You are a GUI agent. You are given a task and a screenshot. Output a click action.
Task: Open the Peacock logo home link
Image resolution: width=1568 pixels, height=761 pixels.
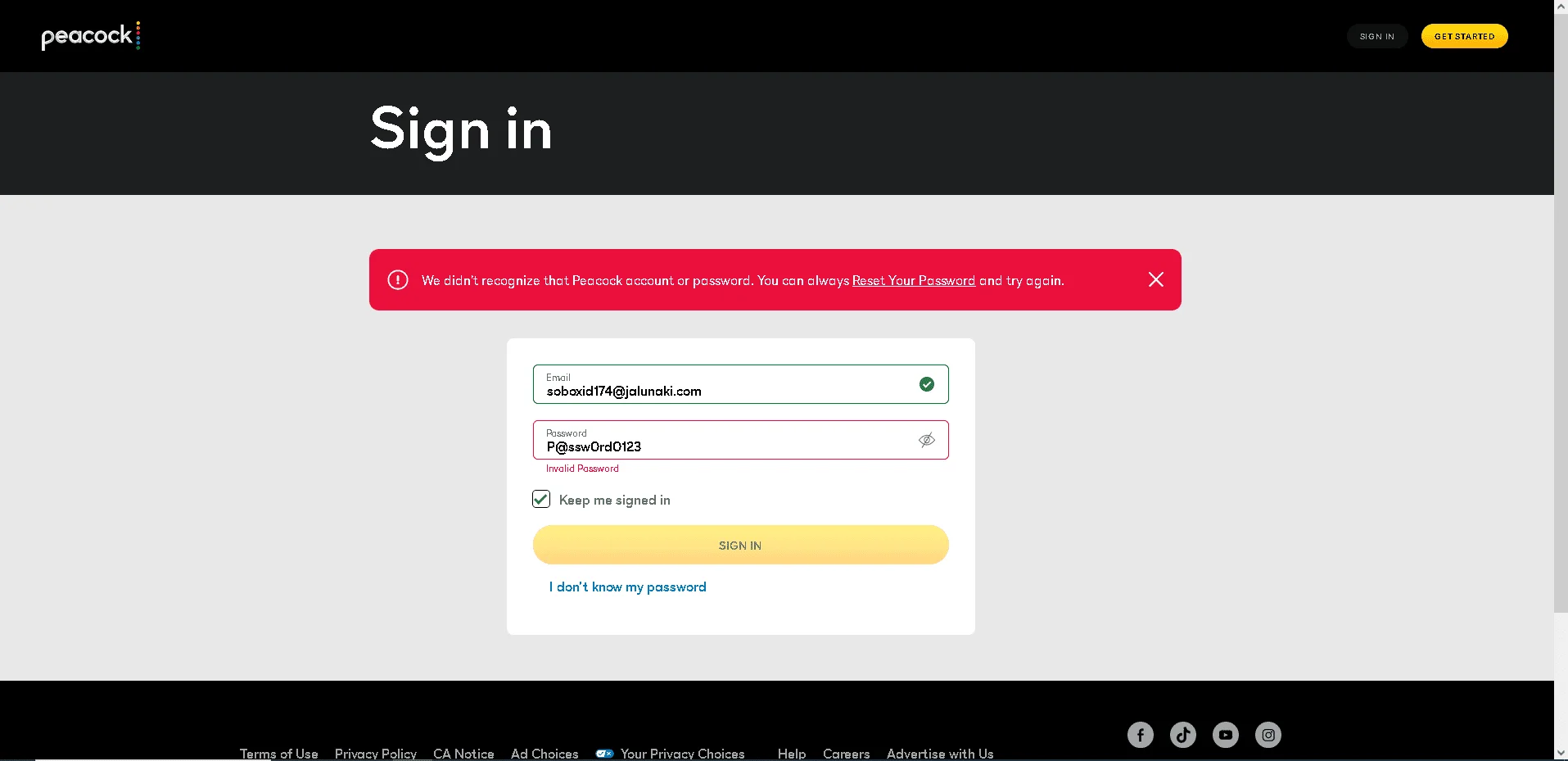point(91,36)
